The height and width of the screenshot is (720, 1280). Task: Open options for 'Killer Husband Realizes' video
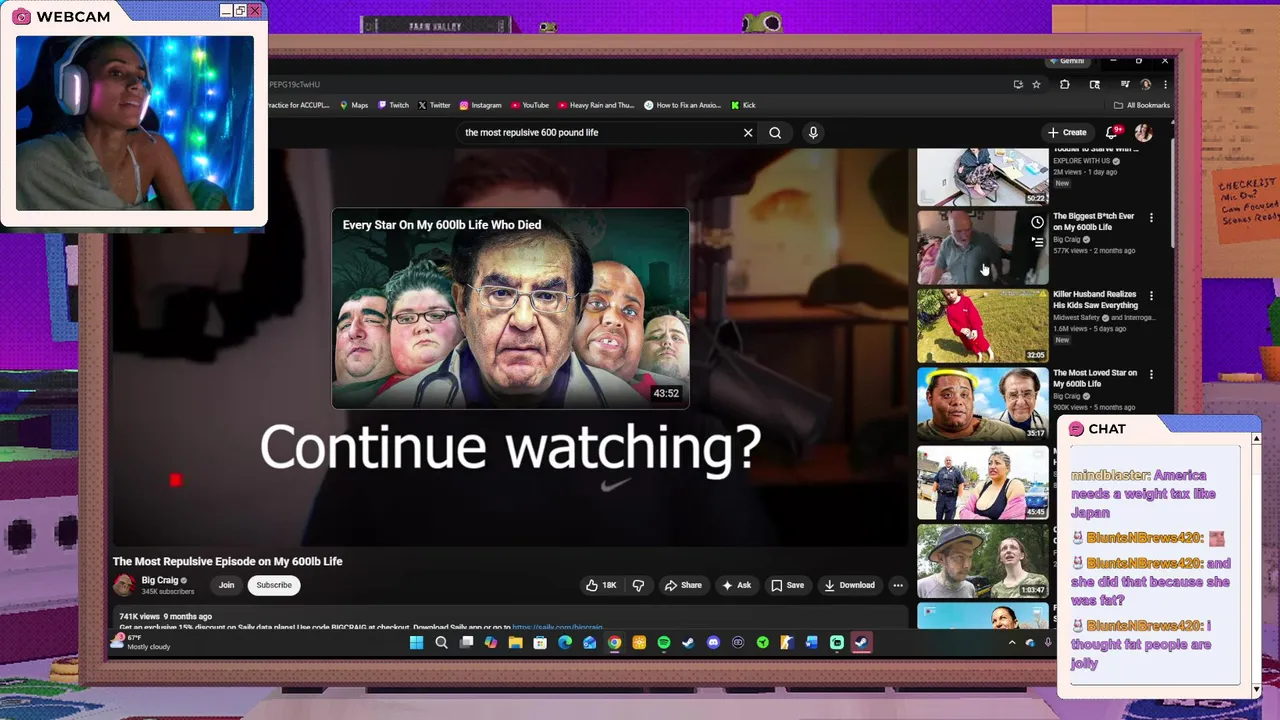tap(1151, 296)
